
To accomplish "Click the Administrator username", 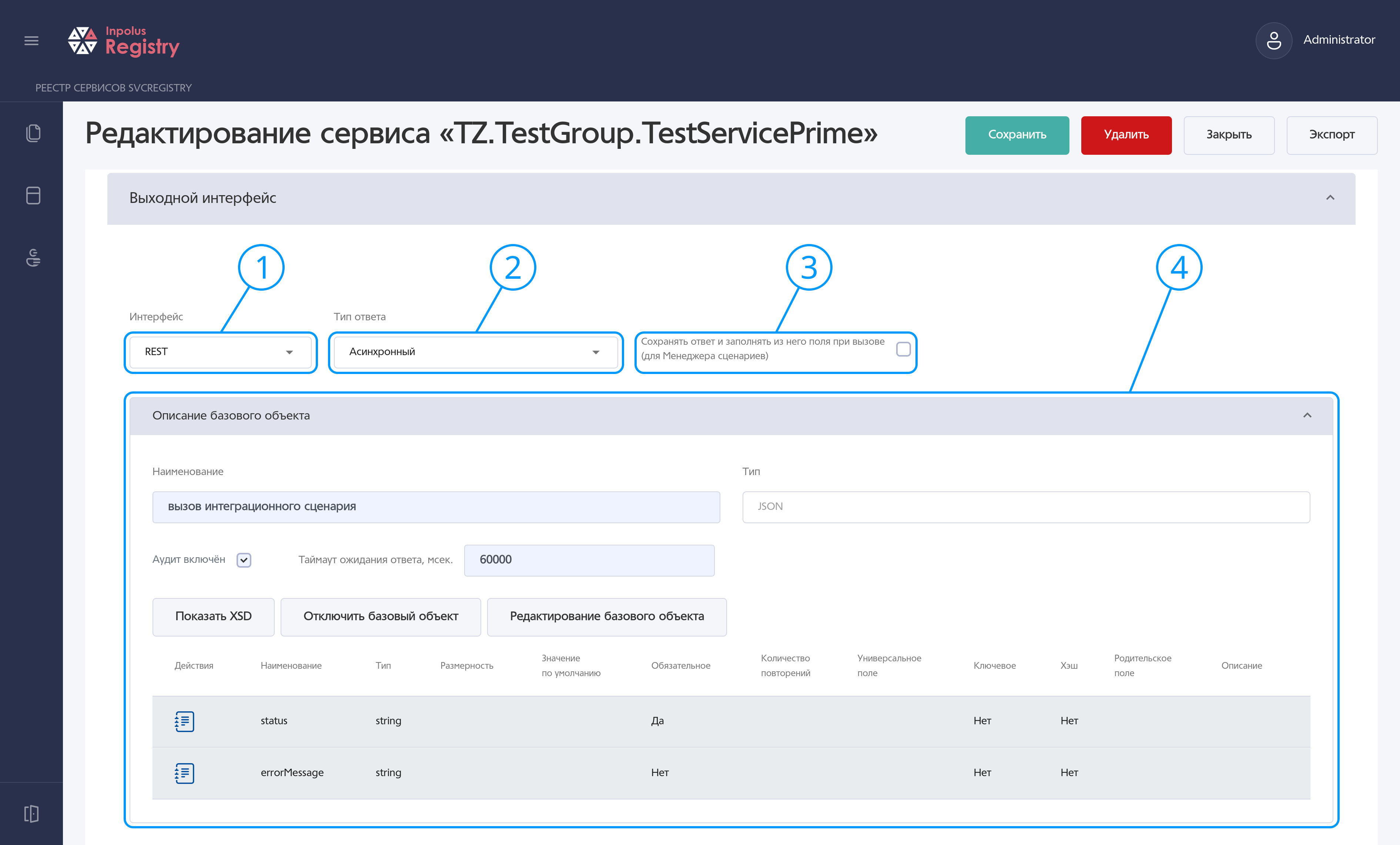I will (x=1339, y=40).
